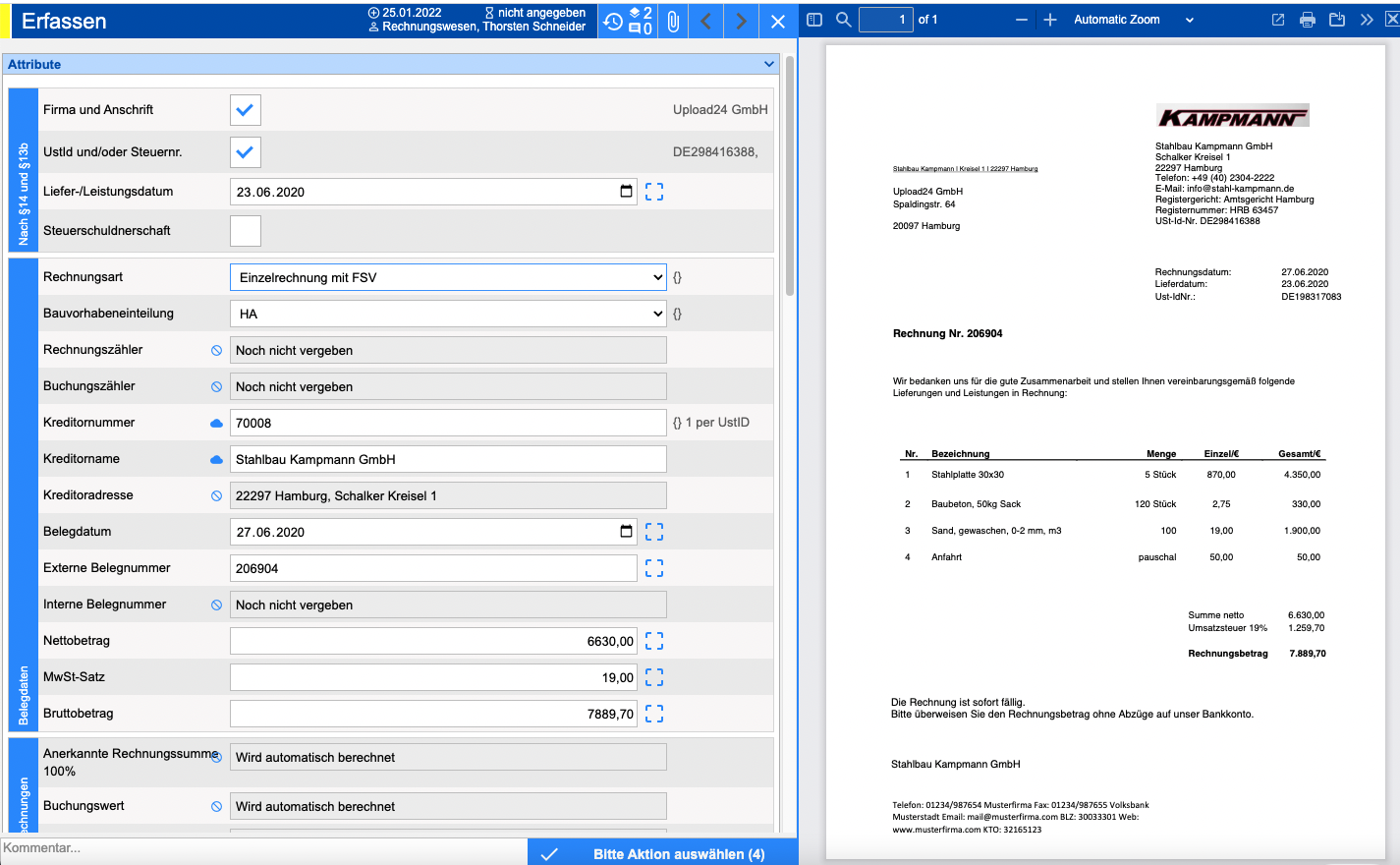Click braces icon next to Bauvorhabeneinteilung
1400x865 pixels.
(677, 314)
